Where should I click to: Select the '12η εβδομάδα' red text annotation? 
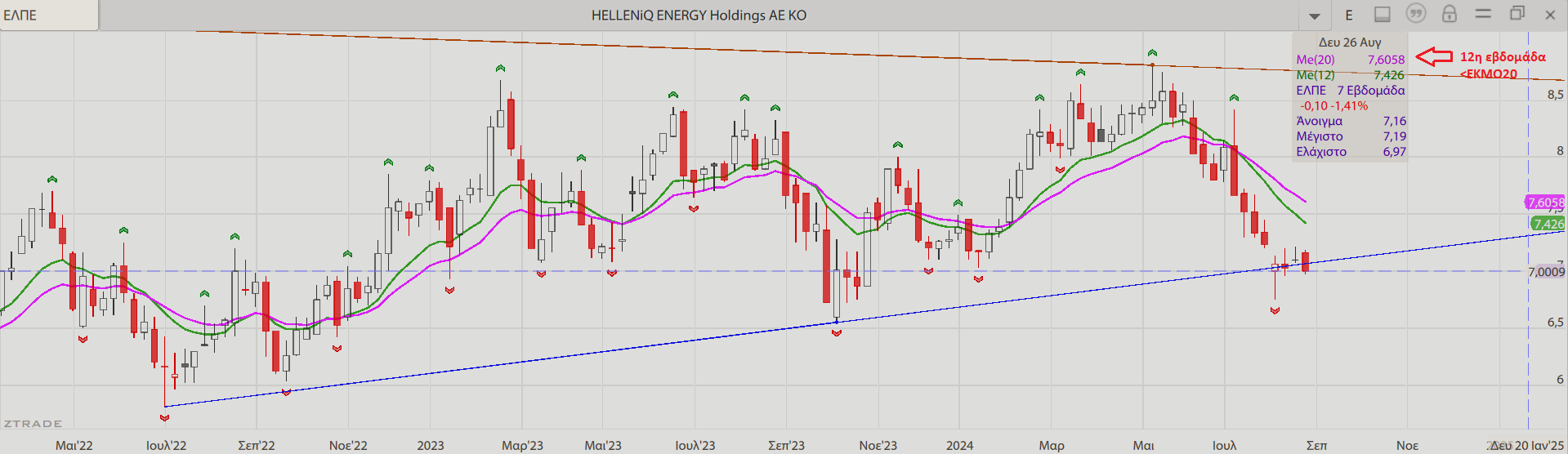1503,56
